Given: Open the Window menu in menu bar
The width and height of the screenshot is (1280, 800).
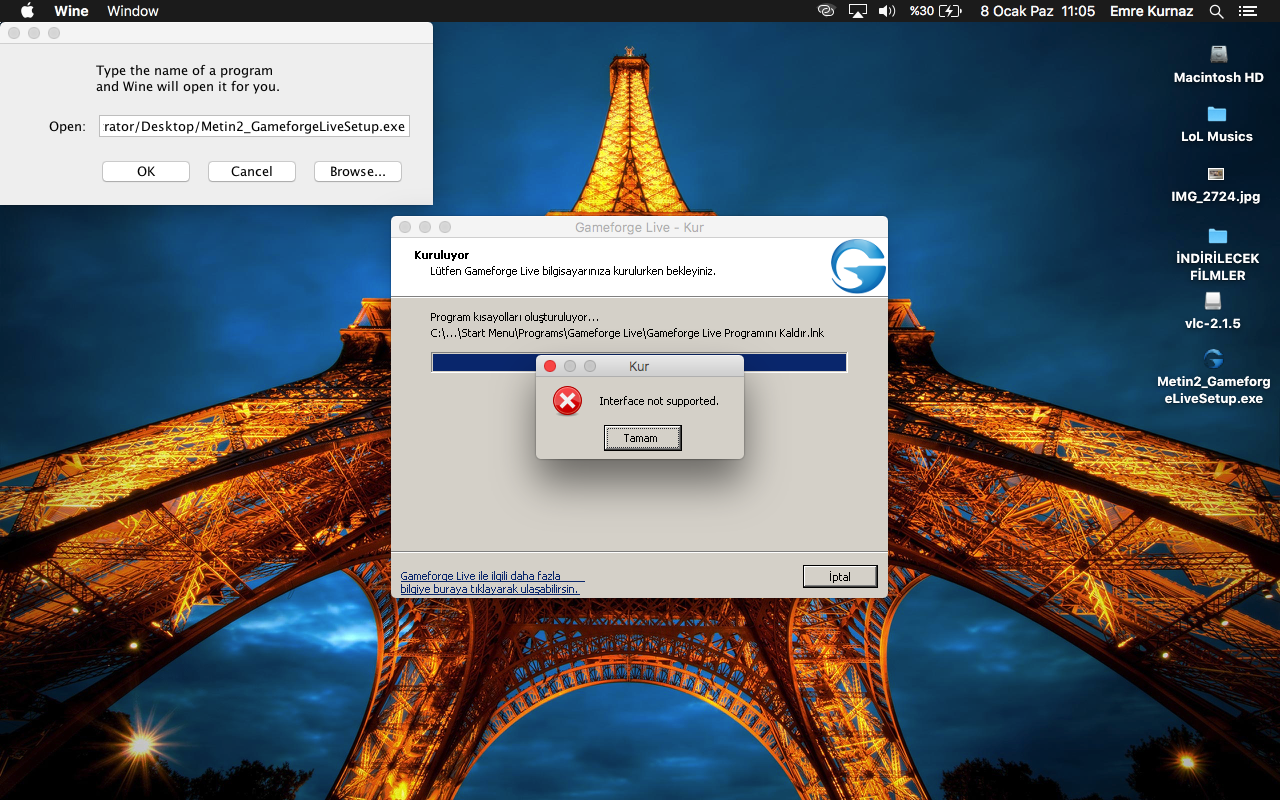Looking at the screenshot, I should click(x=133, y=11).
